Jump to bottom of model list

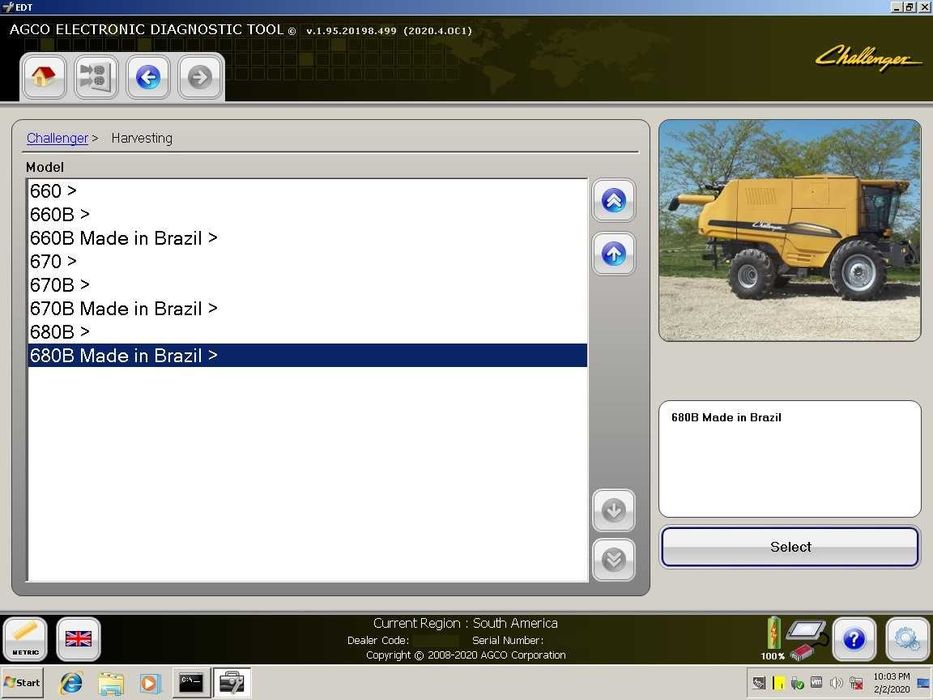613,560
